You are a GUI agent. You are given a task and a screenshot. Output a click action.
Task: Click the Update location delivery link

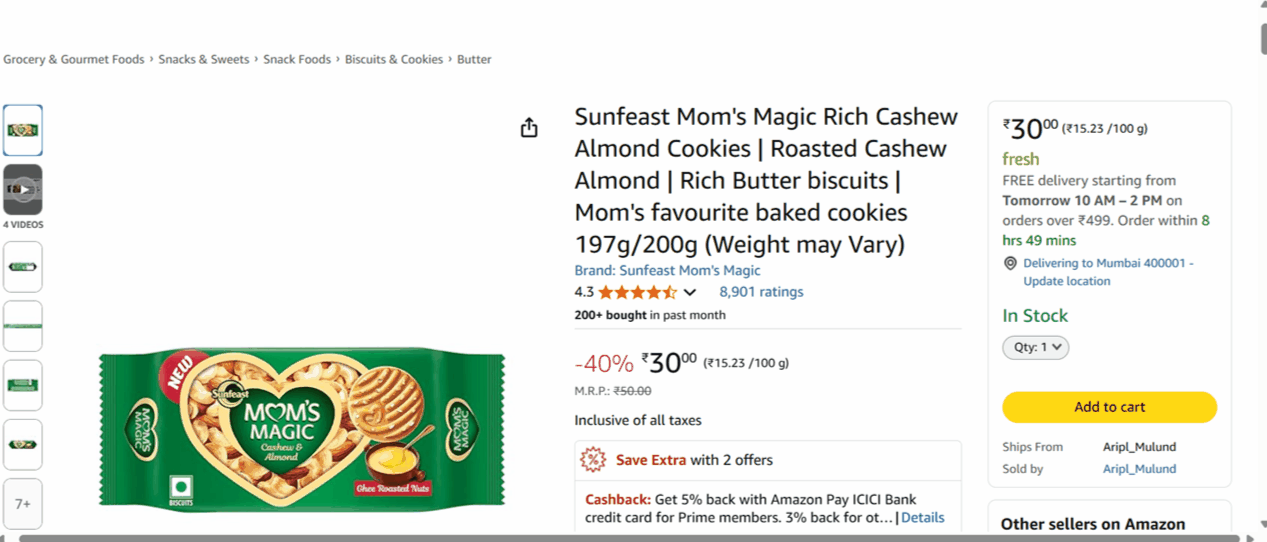point(1066,281)
